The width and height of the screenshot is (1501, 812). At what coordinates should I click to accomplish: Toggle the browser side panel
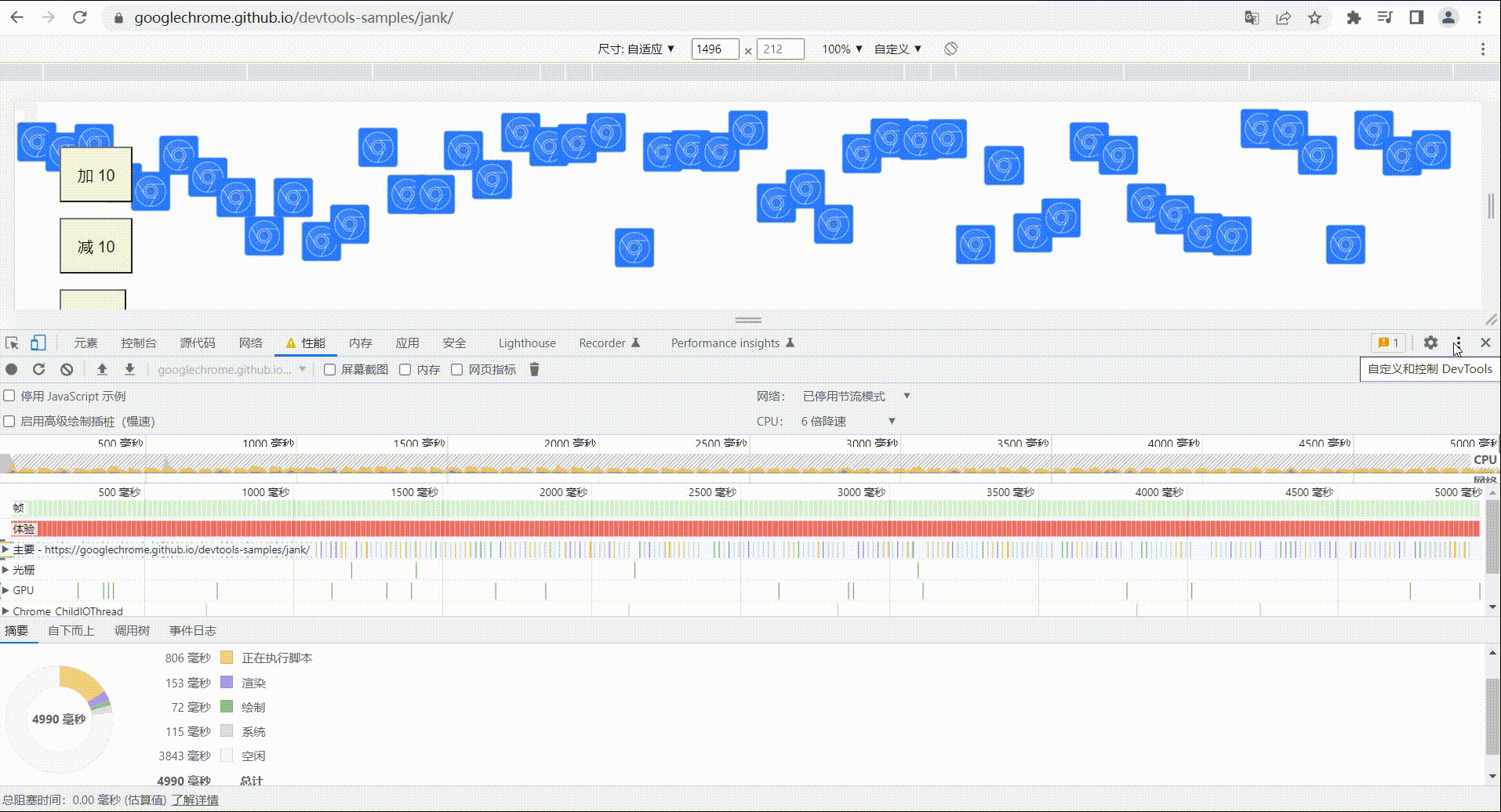tap(1416, 17)
